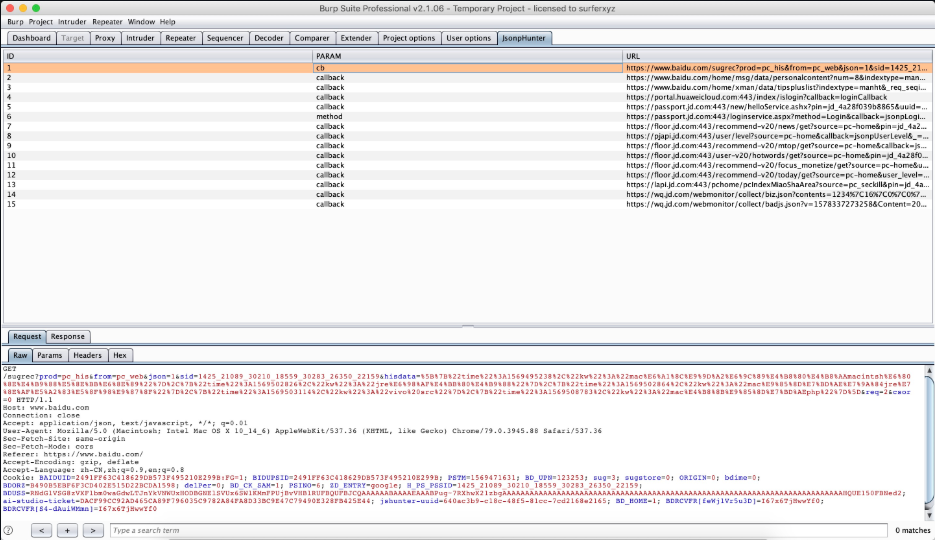Go to previous search match
The height and width of the screenshot is (540, 935).
point(41,530)
